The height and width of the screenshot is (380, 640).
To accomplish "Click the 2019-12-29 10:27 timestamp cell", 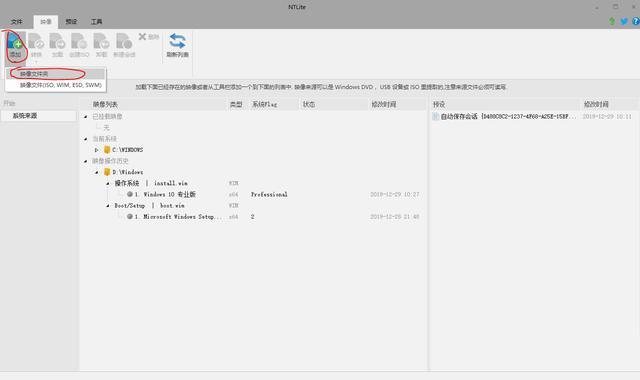I will point(395,194).
